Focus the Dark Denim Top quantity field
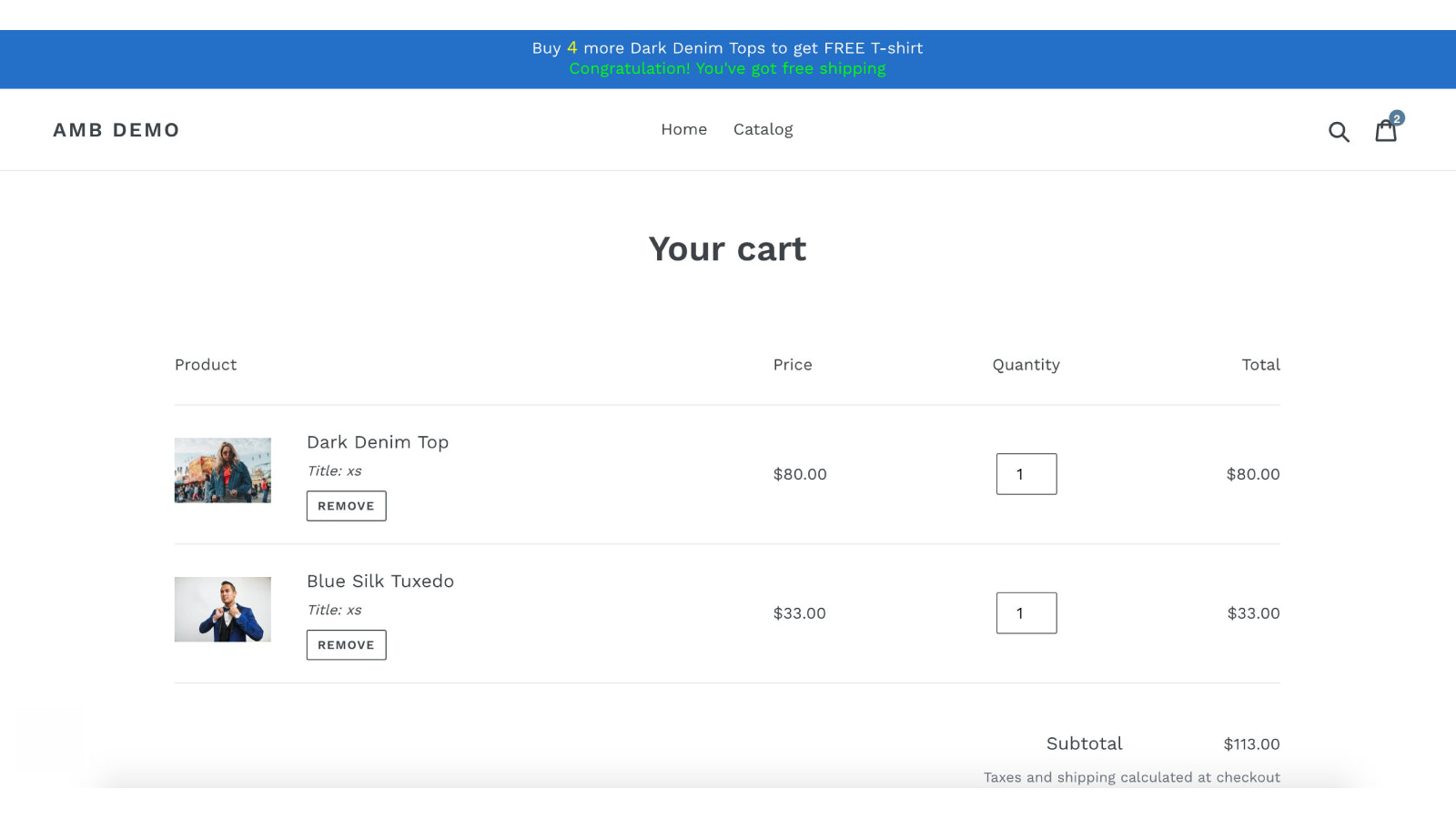Viewport: 1456px width, 819px height. click(x=1026, y=474)
